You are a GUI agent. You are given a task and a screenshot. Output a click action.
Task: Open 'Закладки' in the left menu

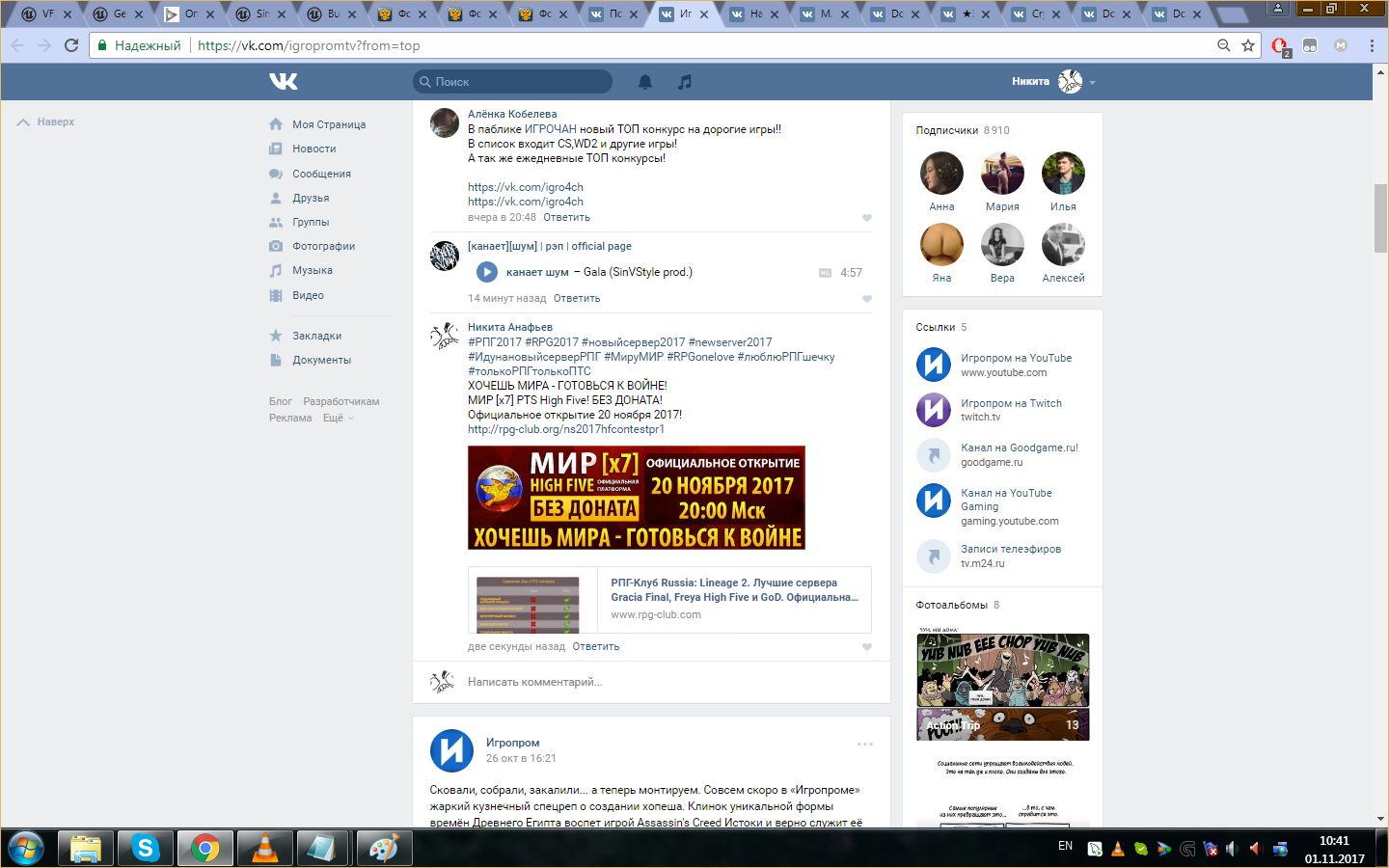coord(316,336)
